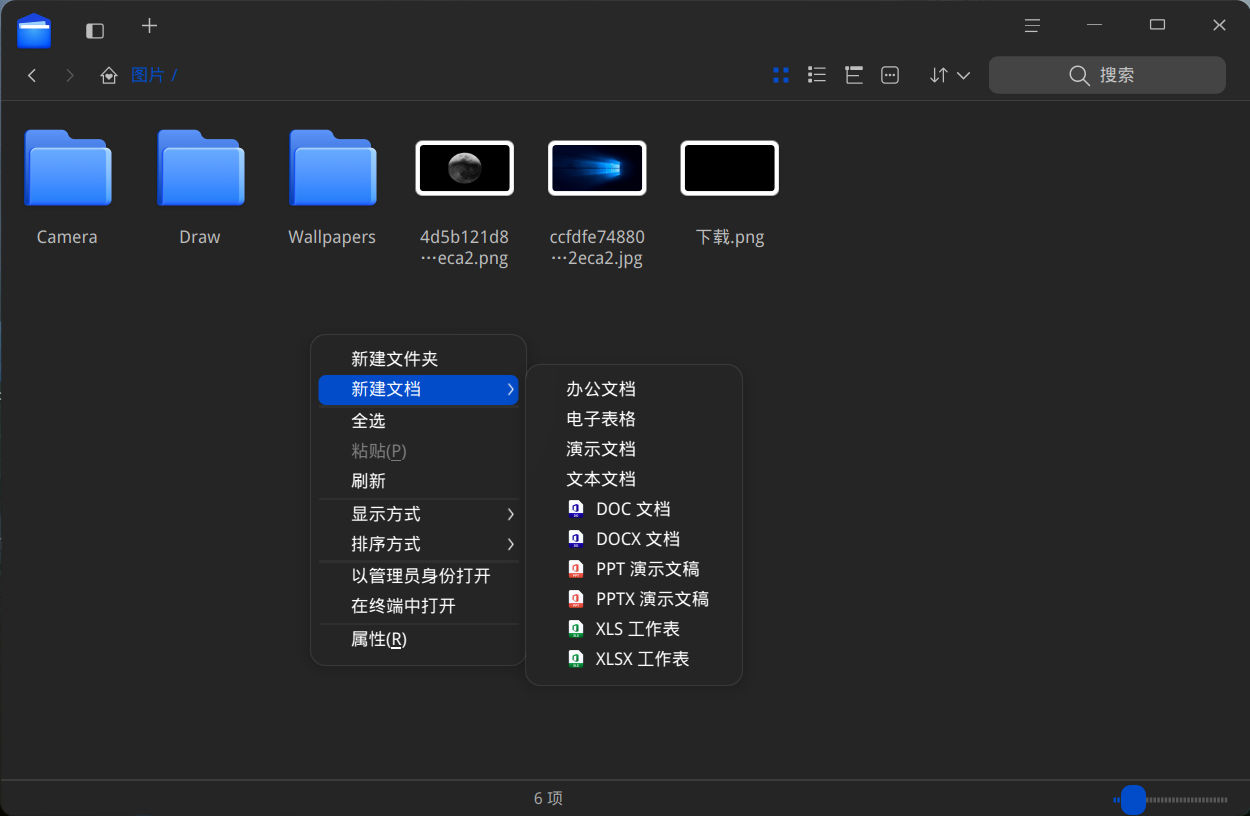
Task: Expand the 新建文档 submenu arrow
Action: point(510,389)
